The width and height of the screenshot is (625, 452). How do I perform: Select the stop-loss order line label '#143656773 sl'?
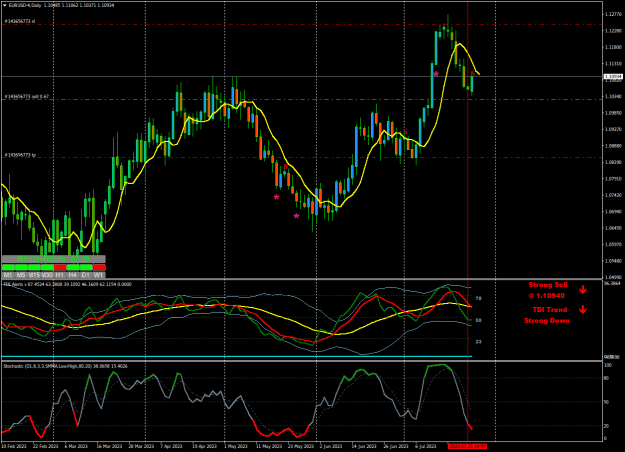pyautogui.click(x=20, y=21)
